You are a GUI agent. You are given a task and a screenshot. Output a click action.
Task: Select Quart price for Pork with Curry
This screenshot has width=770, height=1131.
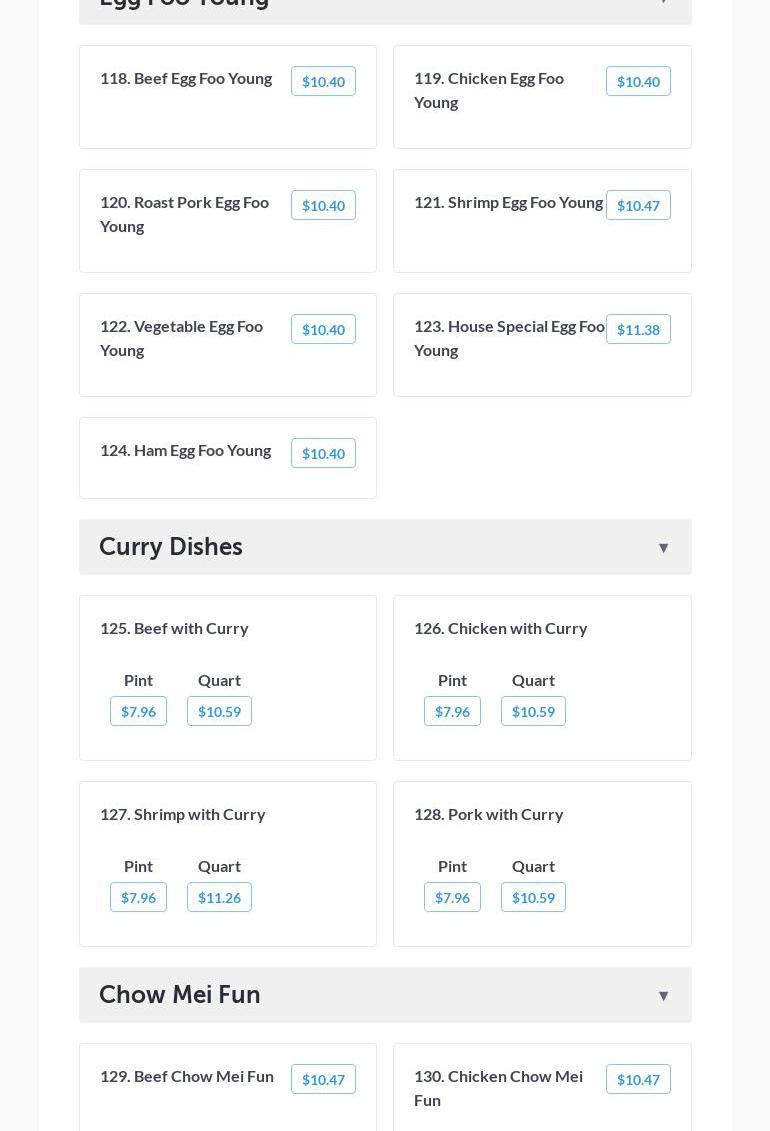pos(533,897)
